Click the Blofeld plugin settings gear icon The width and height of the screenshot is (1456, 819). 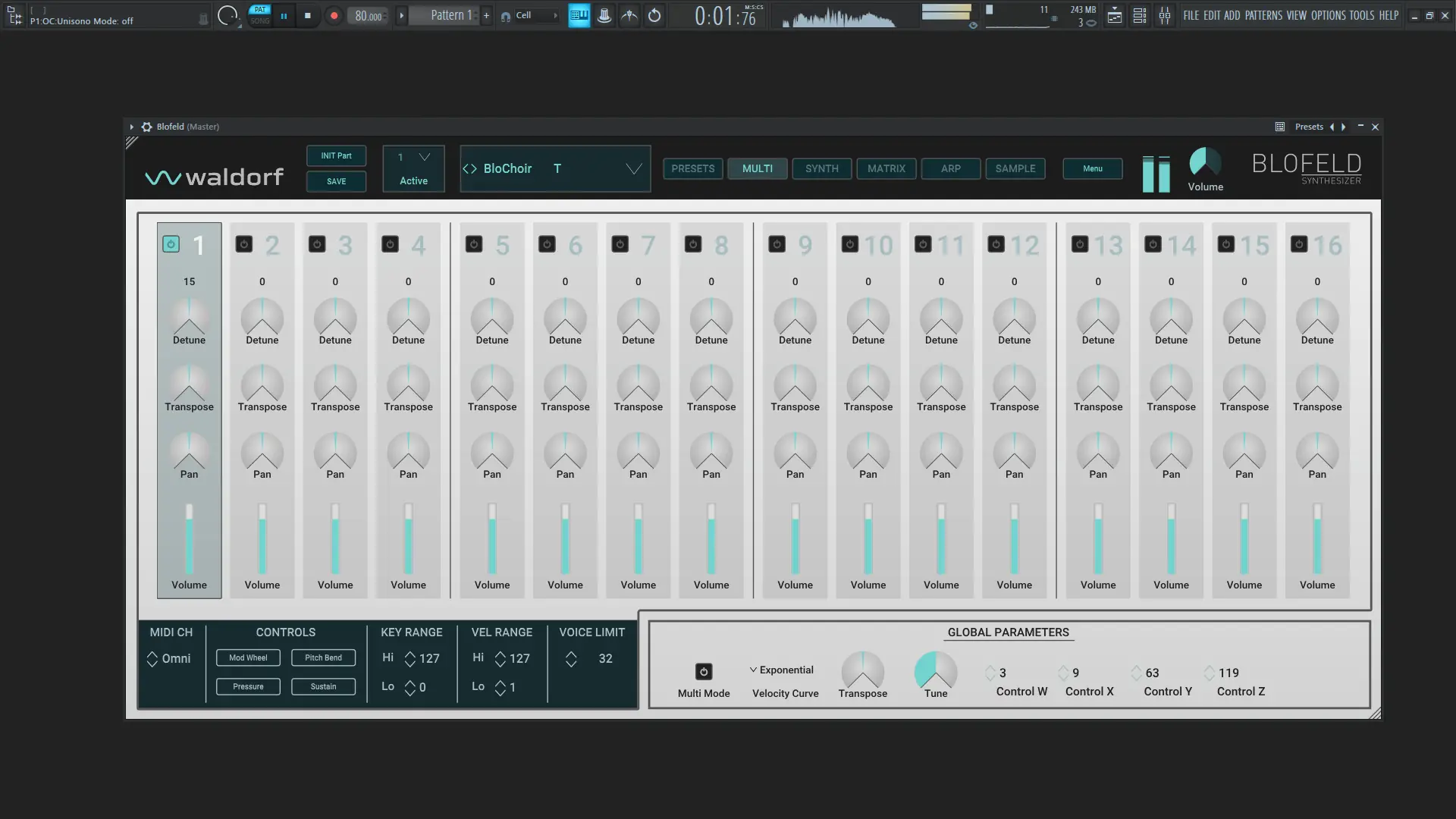pos(147,127)
